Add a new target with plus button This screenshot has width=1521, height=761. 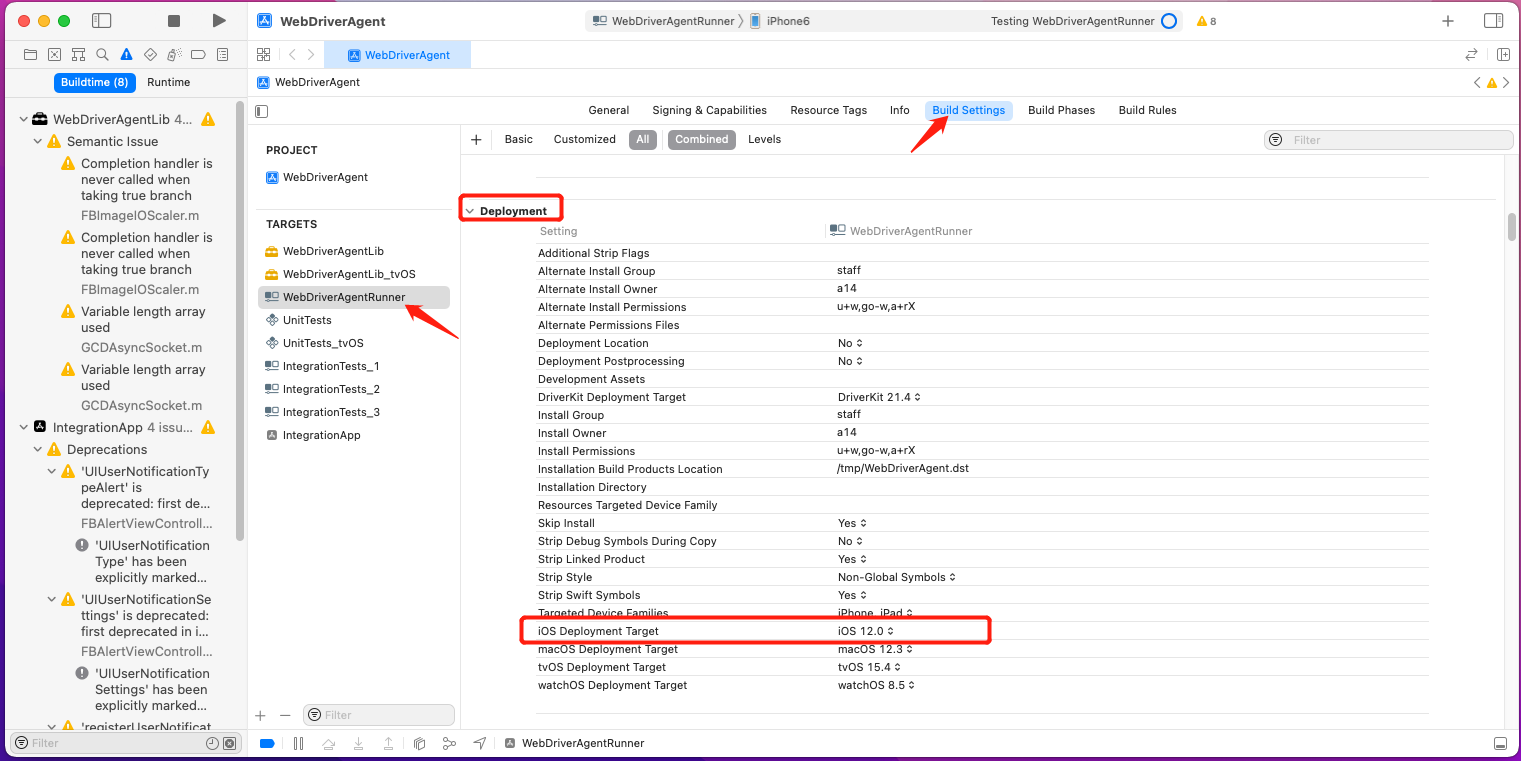pyautogui.click(x=261, y=715)
